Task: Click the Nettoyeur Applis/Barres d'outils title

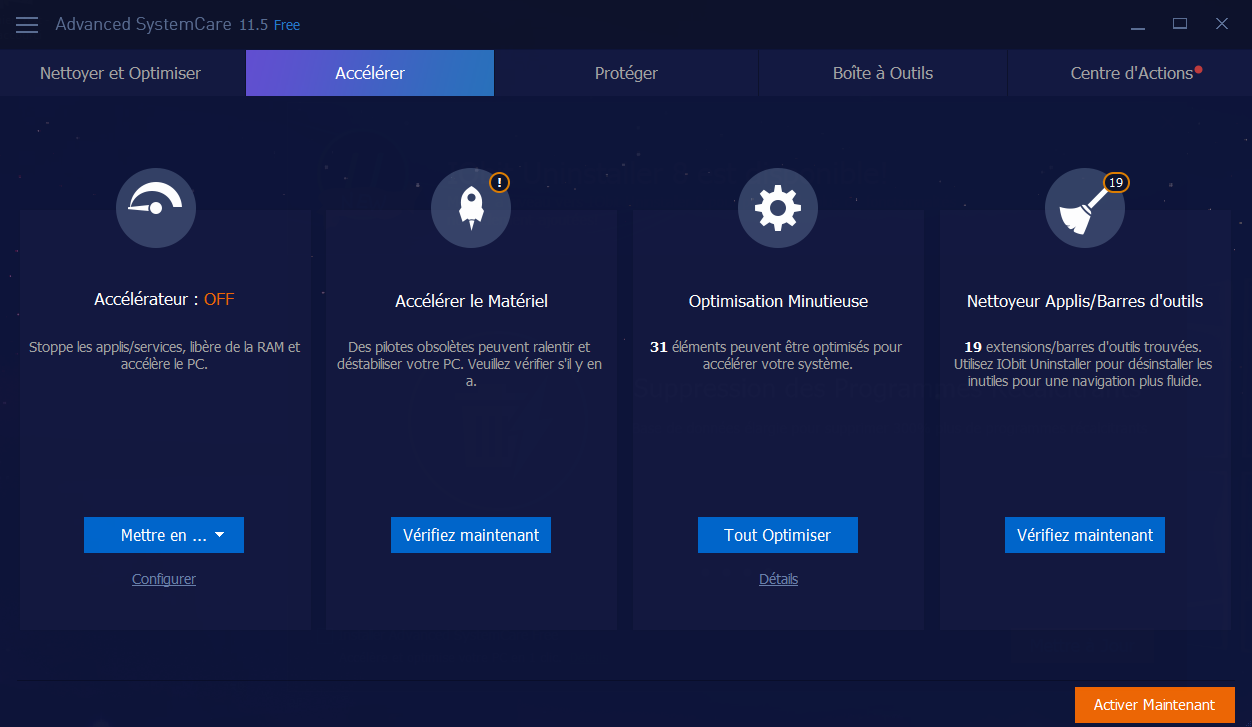Action: pos(1085,301)
